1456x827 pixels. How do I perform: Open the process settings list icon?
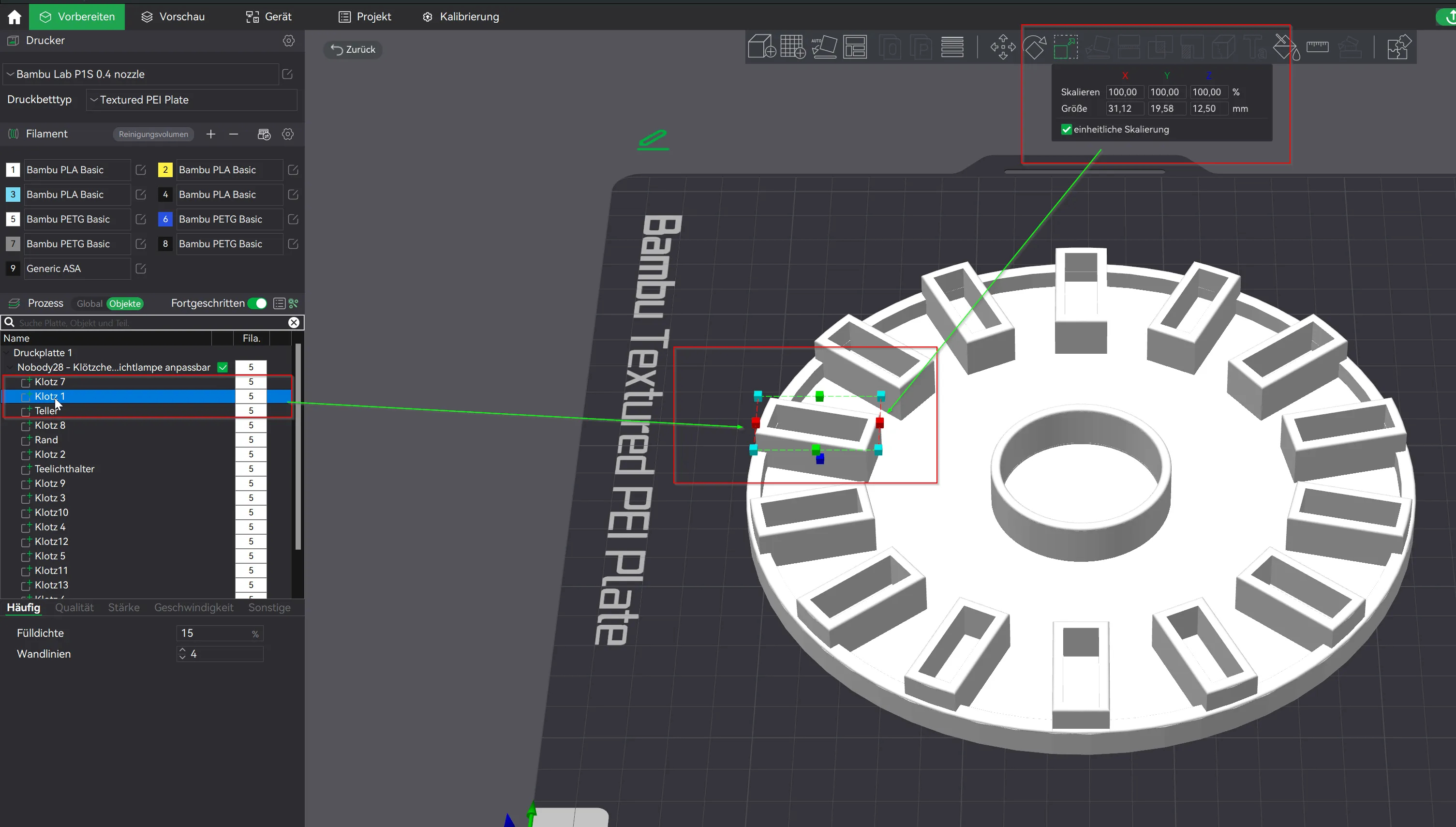point(279,303)
